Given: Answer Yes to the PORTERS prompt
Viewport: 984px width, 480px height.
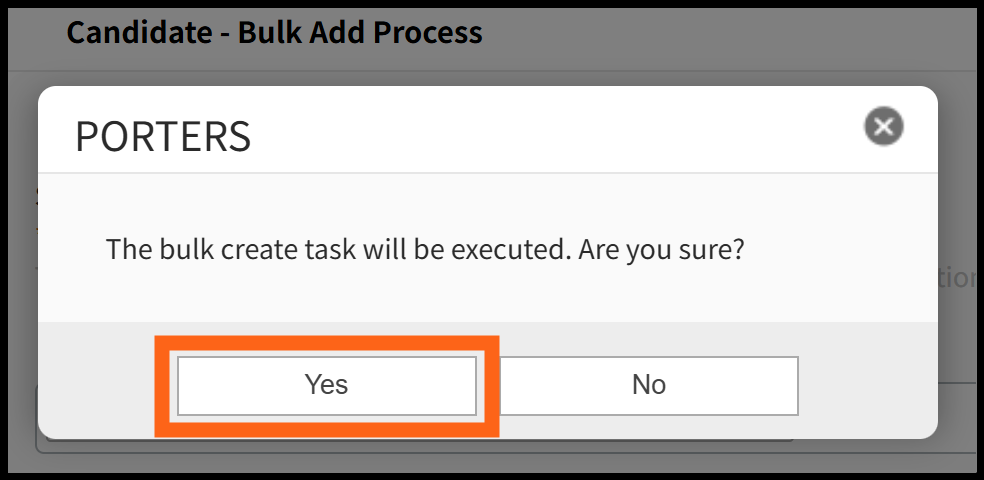Looking at the screenshot, I should 327,385.
